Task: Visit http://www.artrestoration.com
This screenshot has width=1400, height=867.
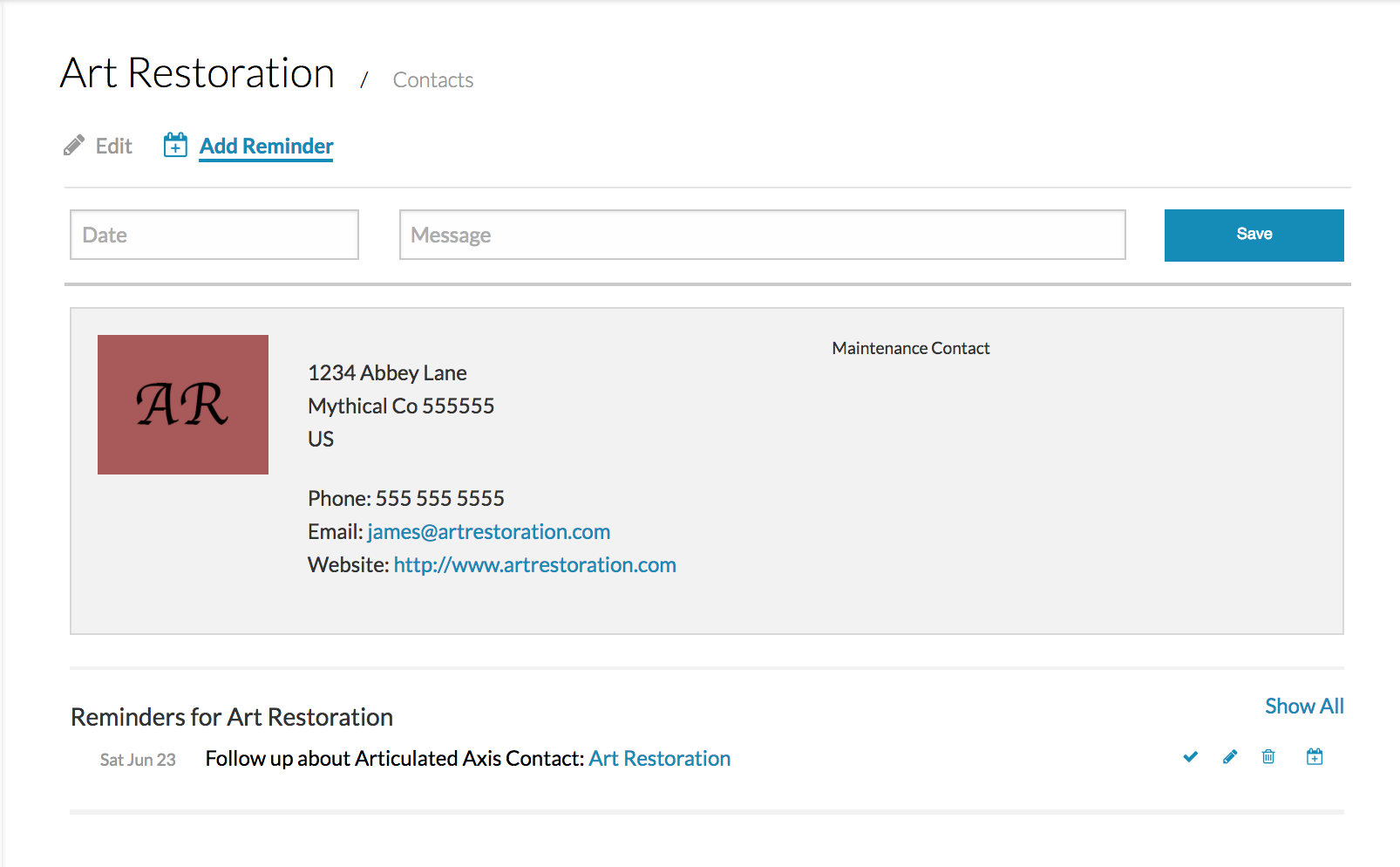Action: click(x=534, y=564)
